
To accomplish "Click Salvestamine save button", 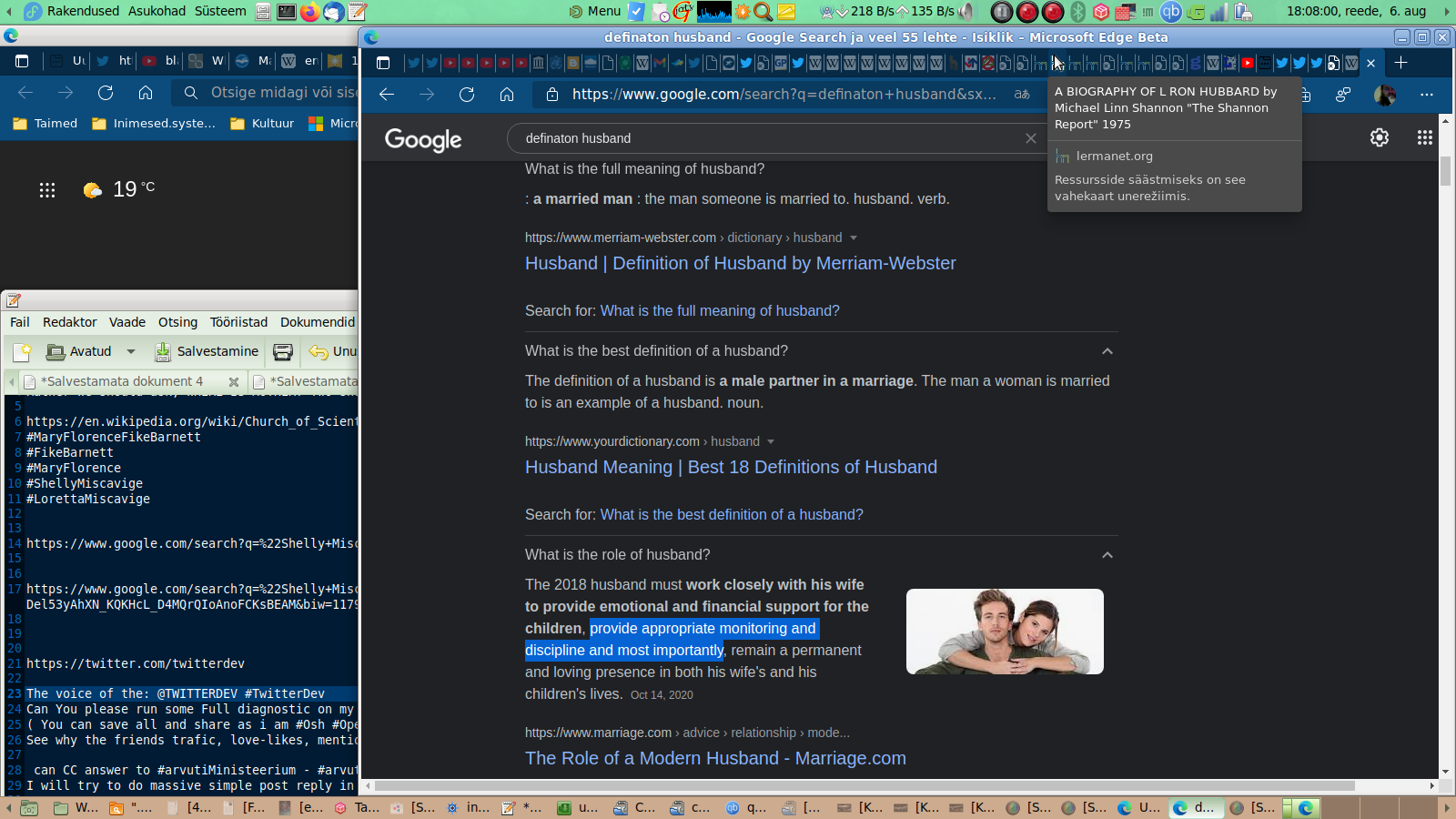I will pyautogui.click(x=207, y=351).
